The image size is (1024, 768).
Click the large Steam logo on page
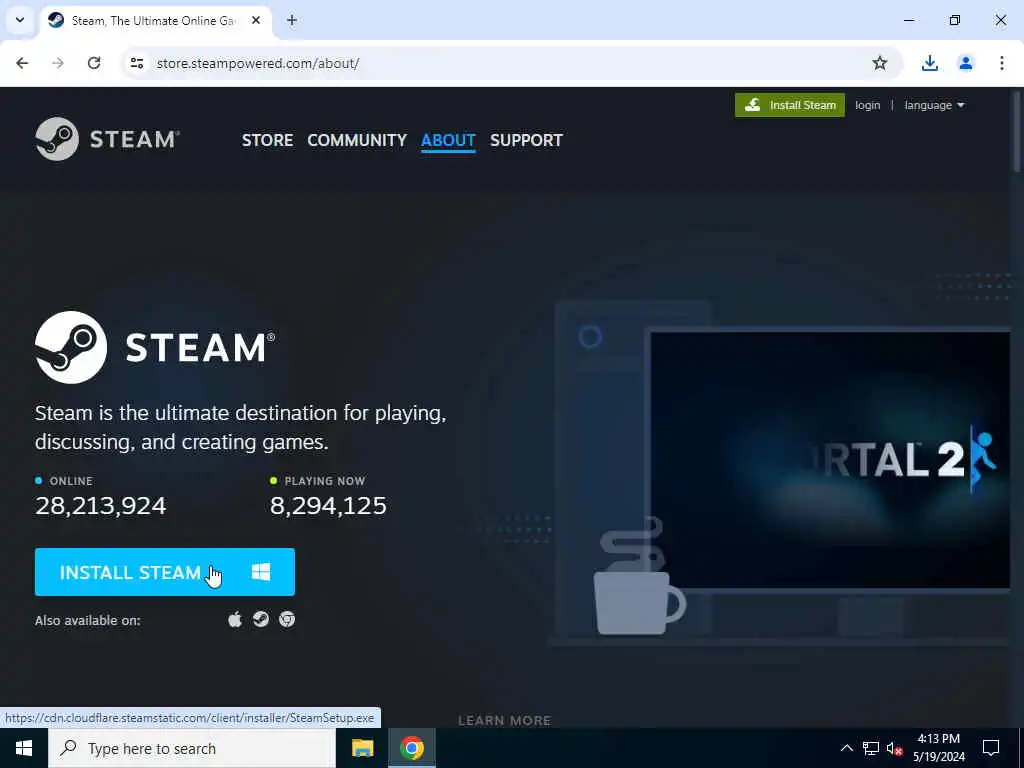click(155, 347)
